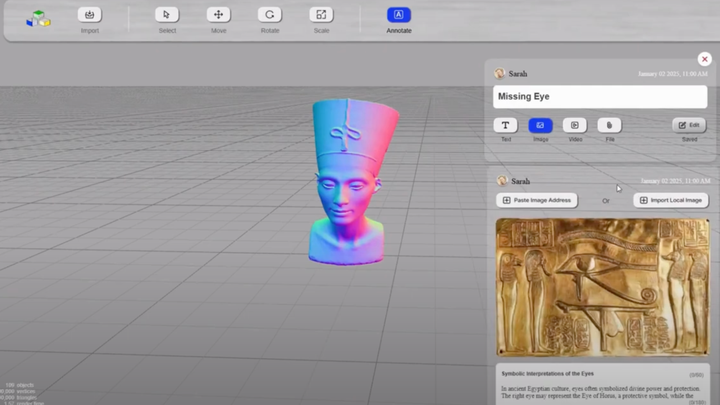Click the Symbolic Interpretations text box
The height and width of the screenshot is (405, 720).
click(x=602, y=387)
